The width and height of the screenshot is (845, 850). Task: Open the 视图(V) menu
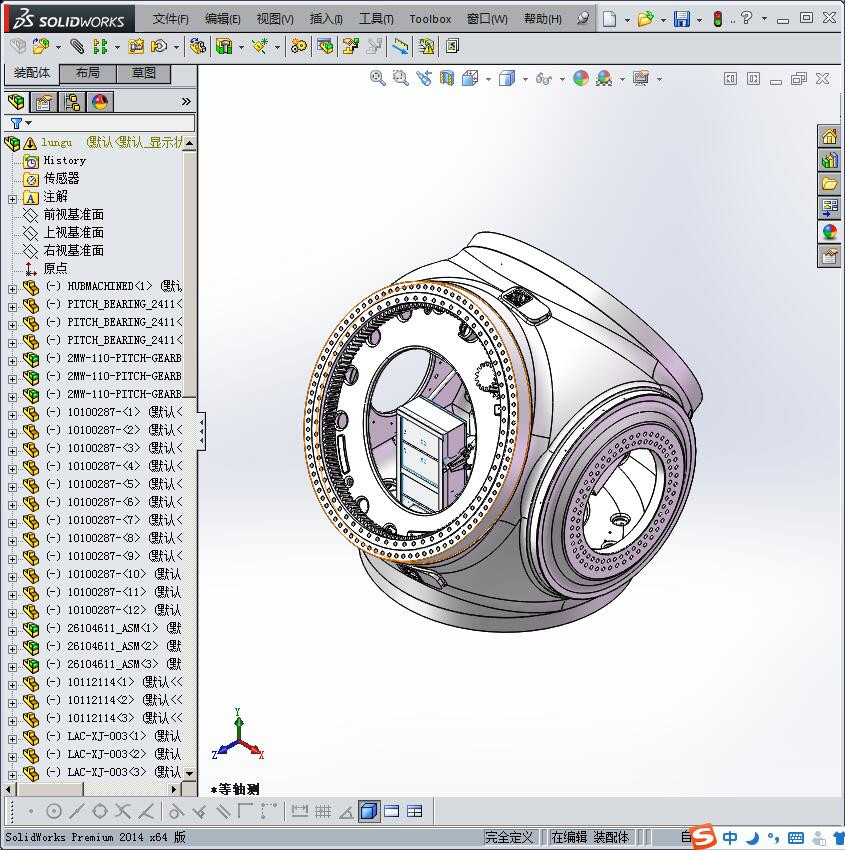(275, 19)
